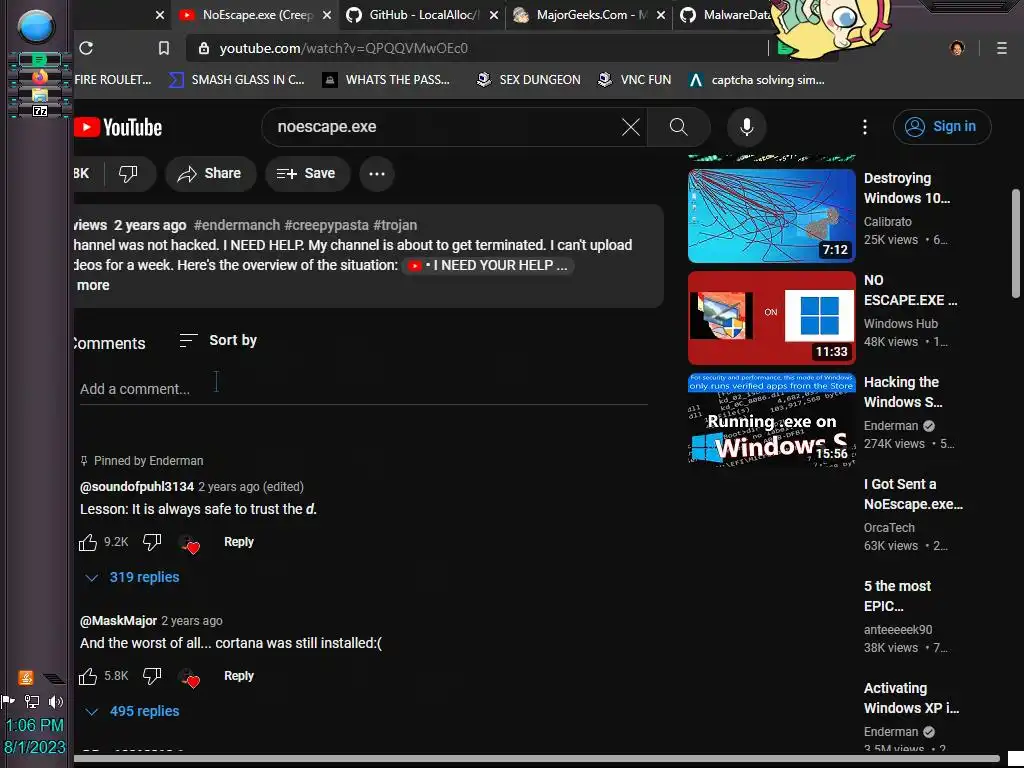Viewport: 1024px width, 768px height.
Task: Click the horizontal scrollbar at page bottom
Action: pyautogui.click(x=536, y=759)
